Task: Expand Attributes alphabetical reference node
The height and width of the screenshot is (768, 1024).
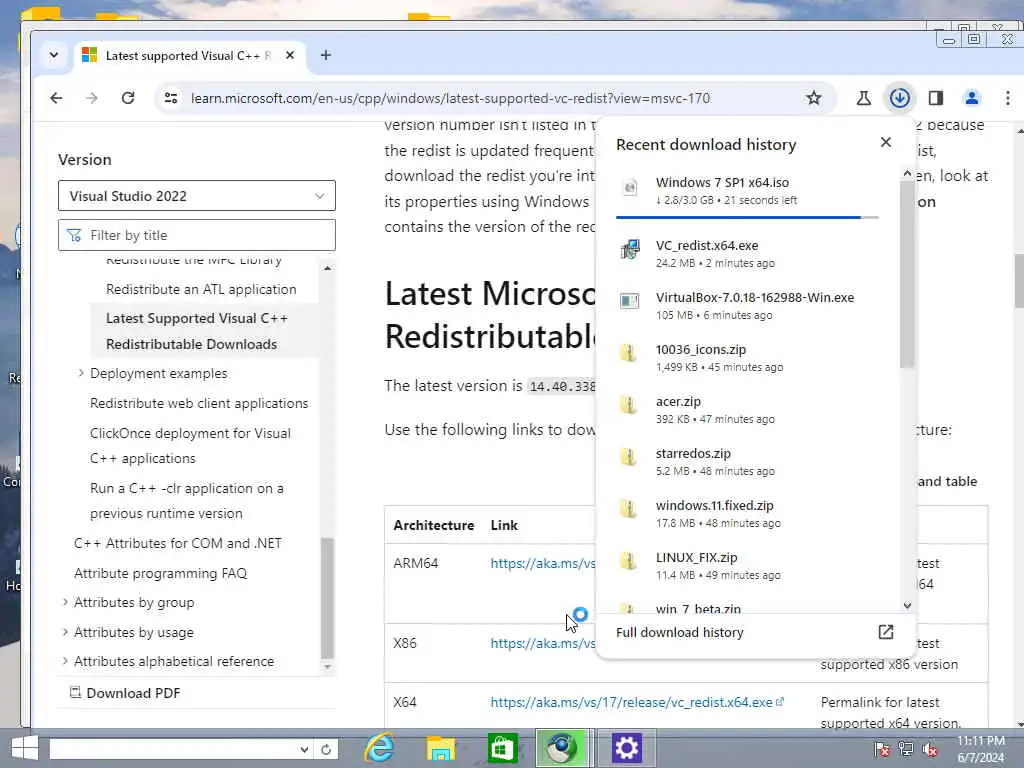Action: click(65, 661)
